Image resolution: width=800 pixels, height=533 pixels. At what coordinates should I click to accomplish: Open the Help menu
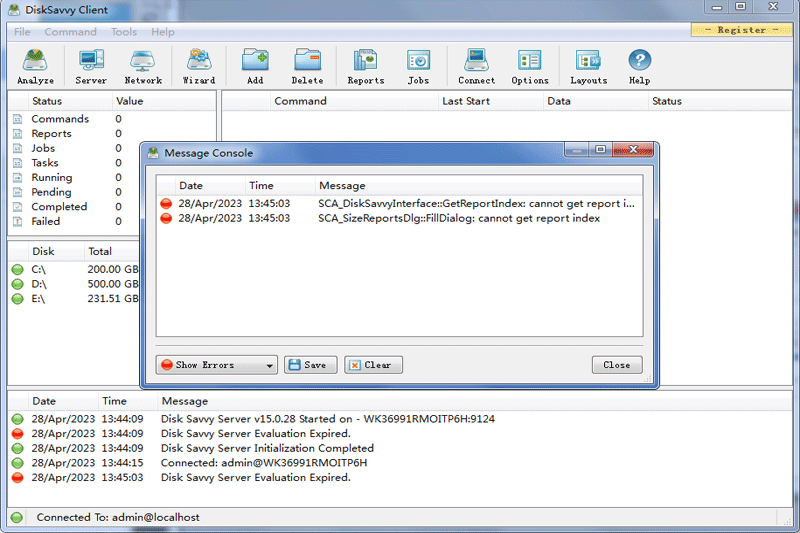click(163, 32)
